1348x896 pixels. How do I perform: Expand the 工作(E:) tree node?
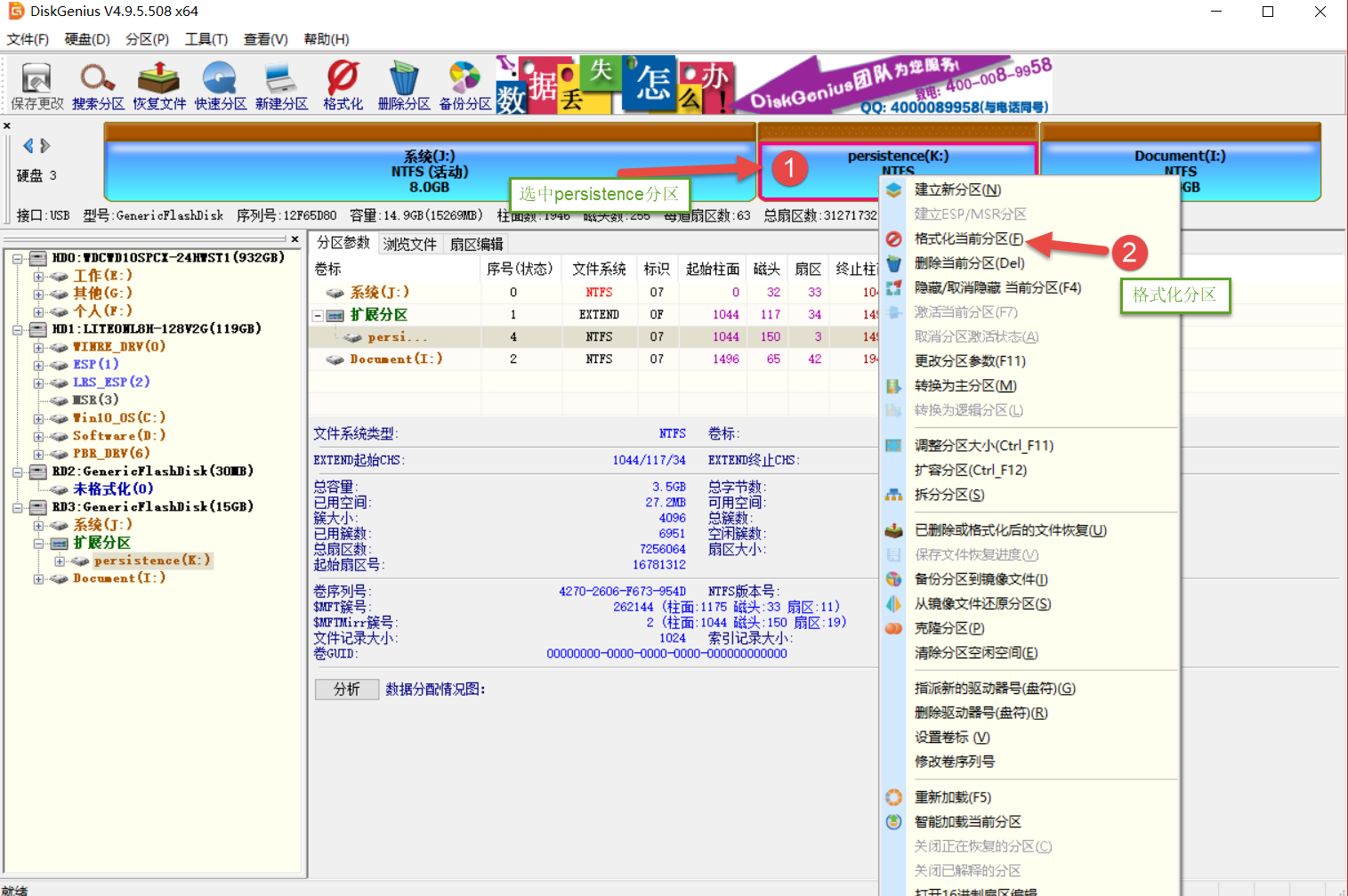coord(39,276)
